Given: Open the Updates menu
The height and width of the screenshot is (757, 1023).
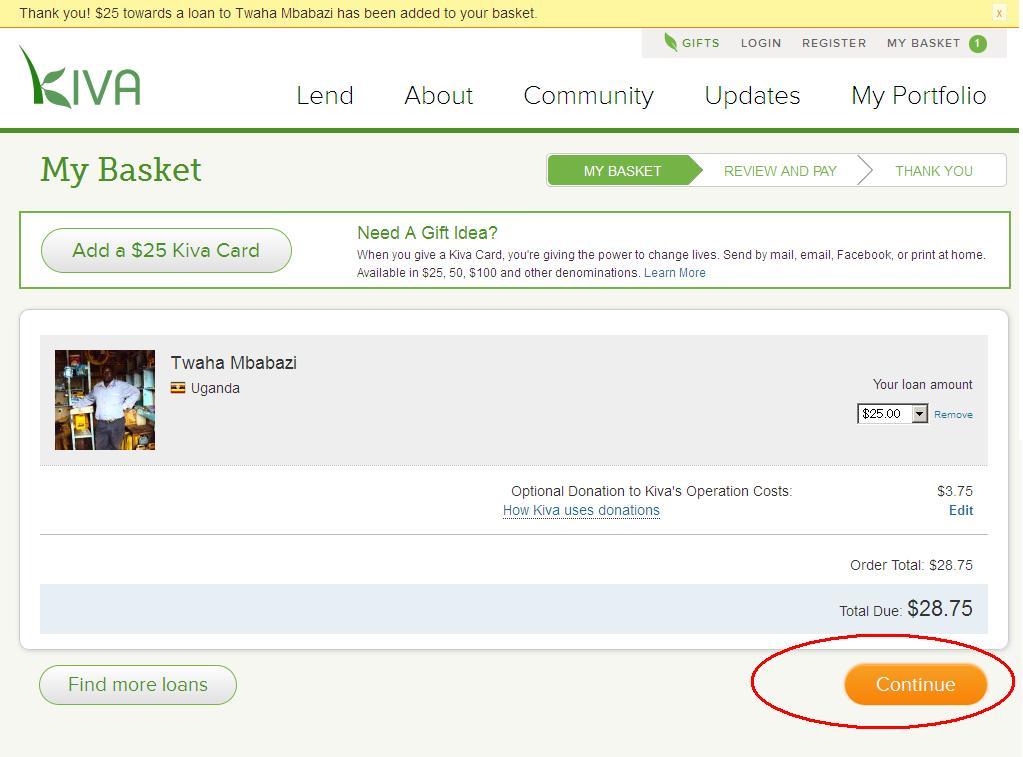Looking at the screenshot, I should pyautogui.click(x=752, y=96).
